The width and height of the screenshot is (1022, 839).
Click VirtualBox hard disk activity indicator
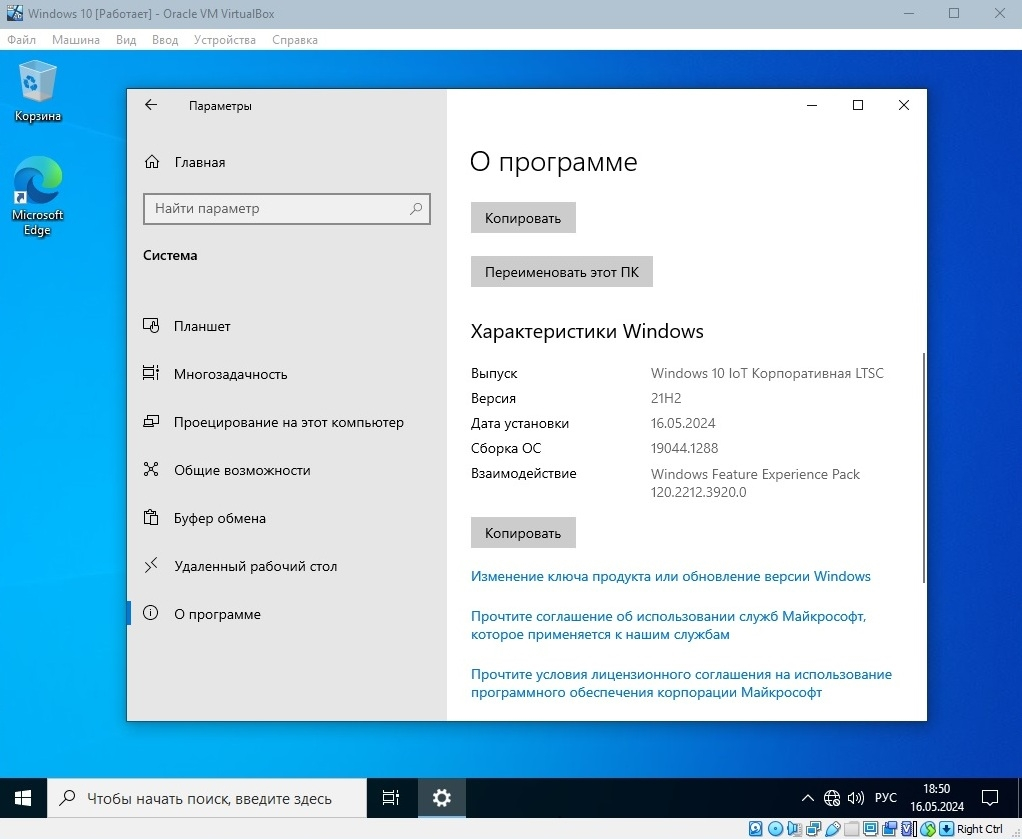pyautogui.click(x=755, y=829)
